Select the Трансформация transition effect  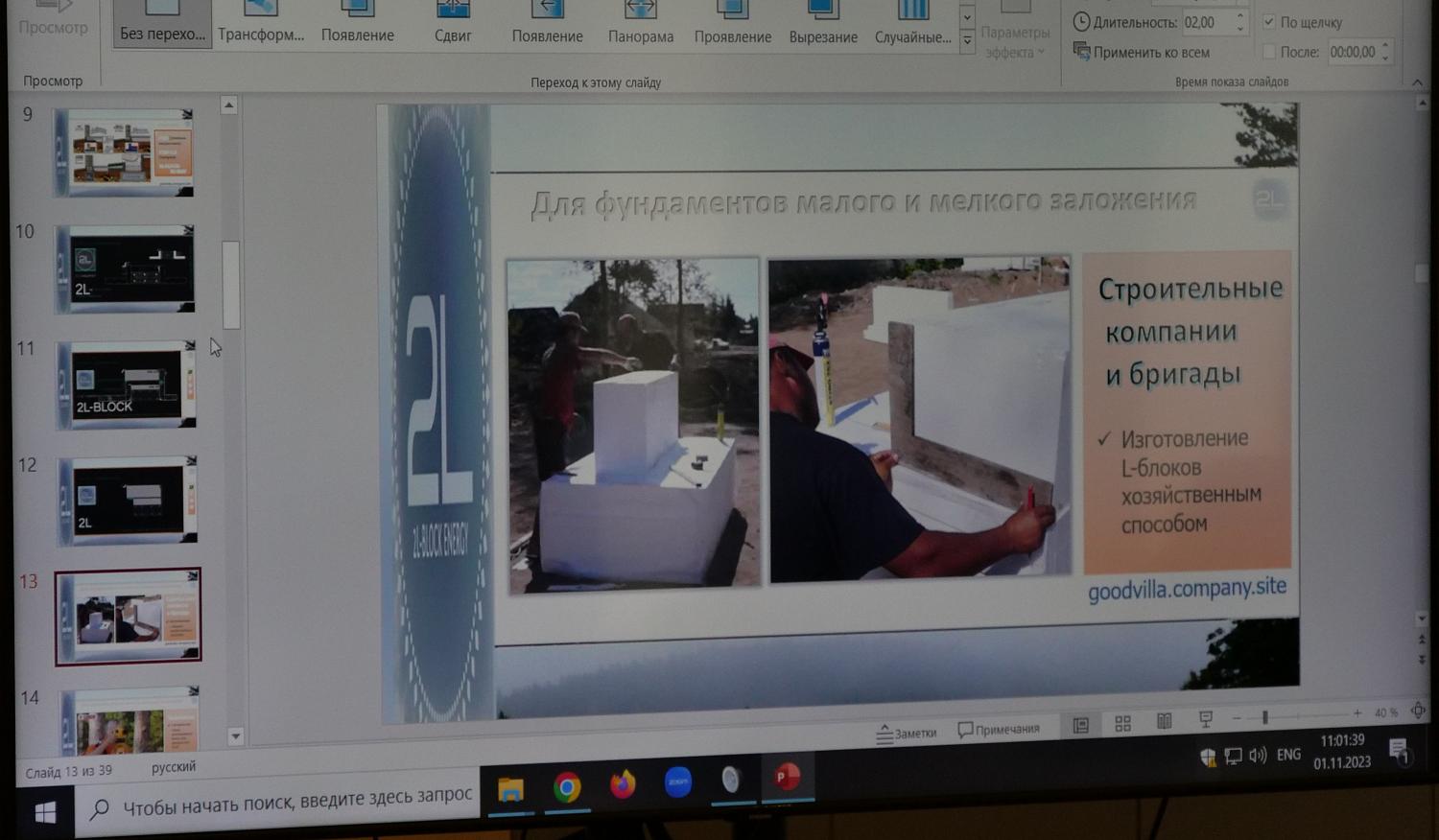(260, 22)
